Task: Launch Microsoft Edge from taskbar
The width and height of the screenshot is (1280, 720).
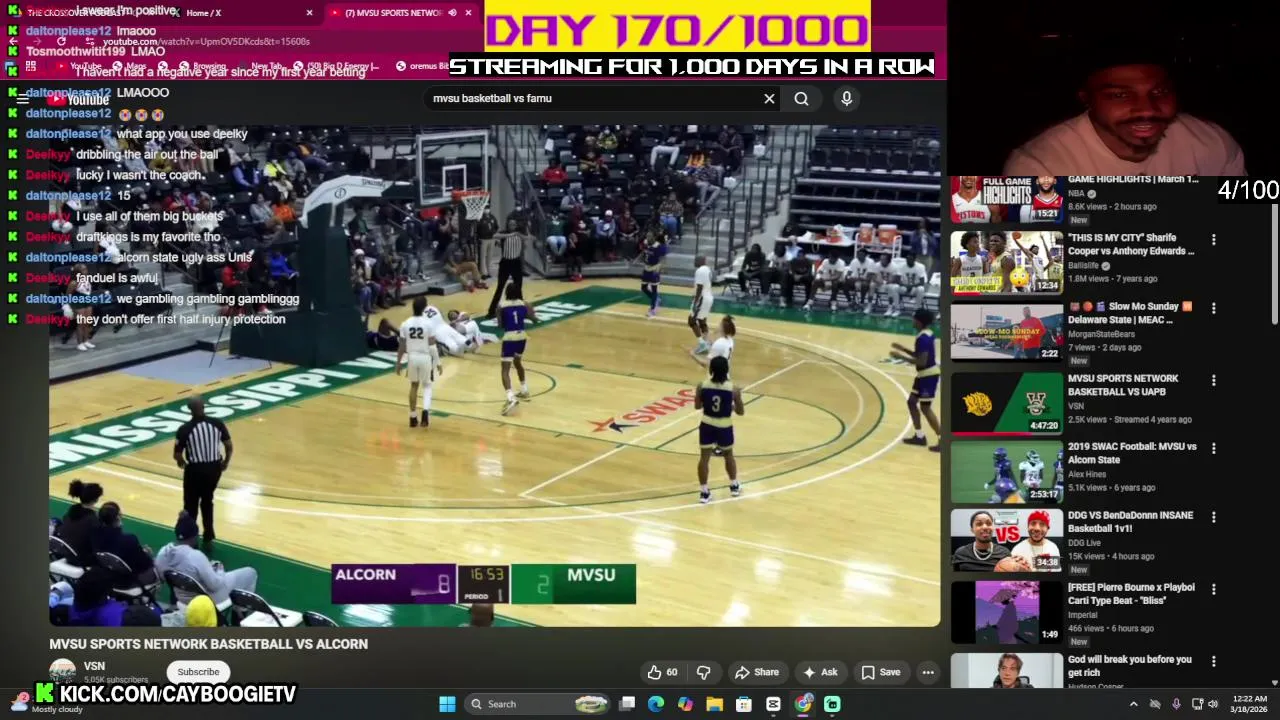Action: [x=656, y=704]
